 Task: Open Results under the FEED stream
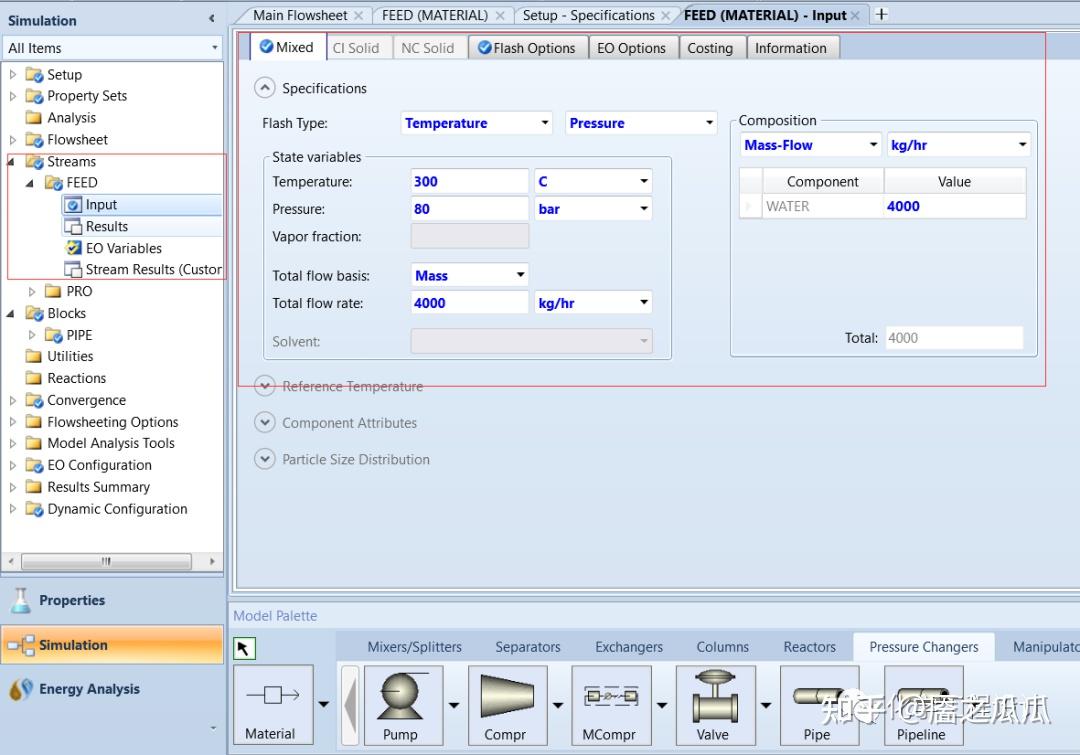tap(106, 226)
